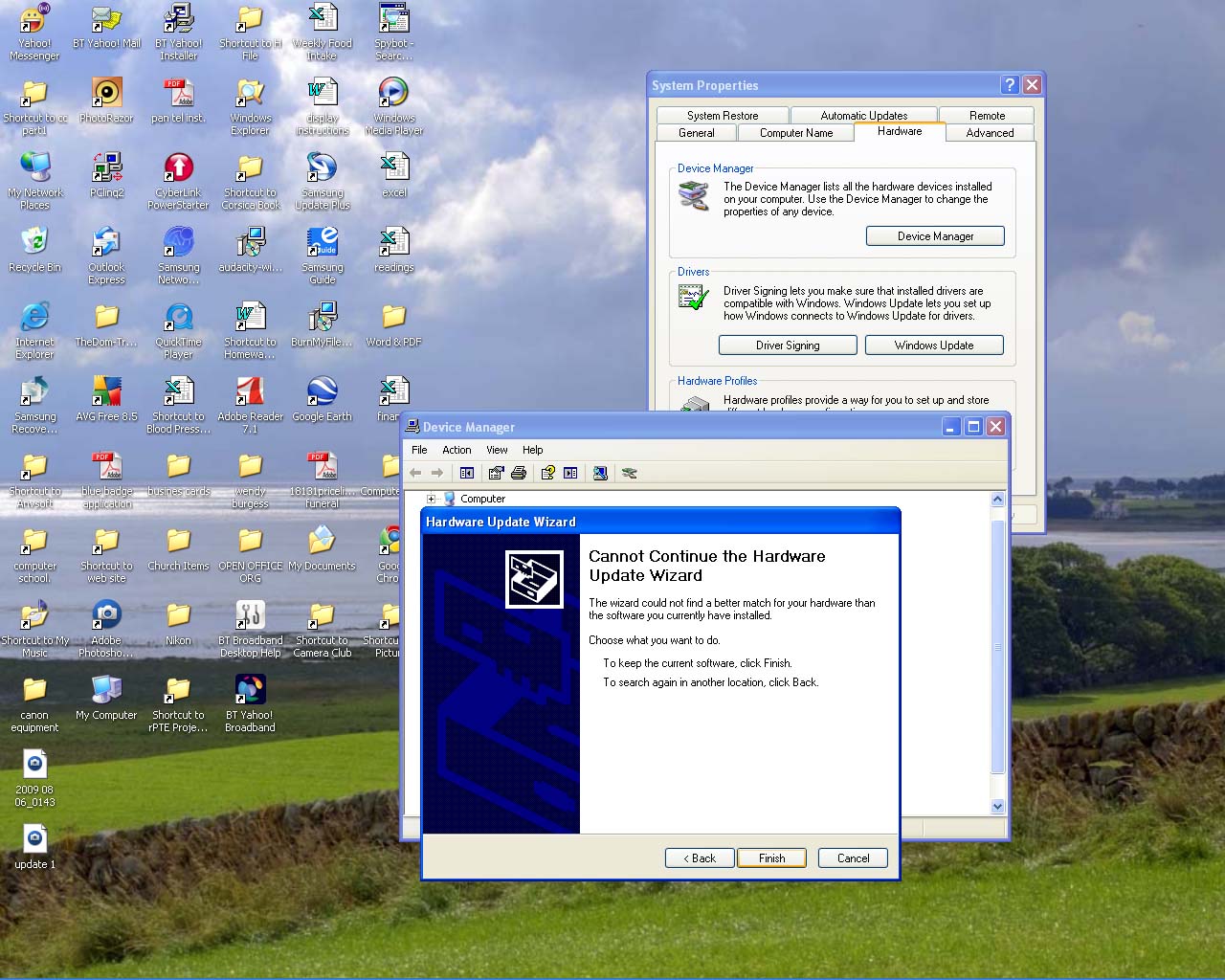
Task: Click the Driver Signing button
Action: [788, 345]
